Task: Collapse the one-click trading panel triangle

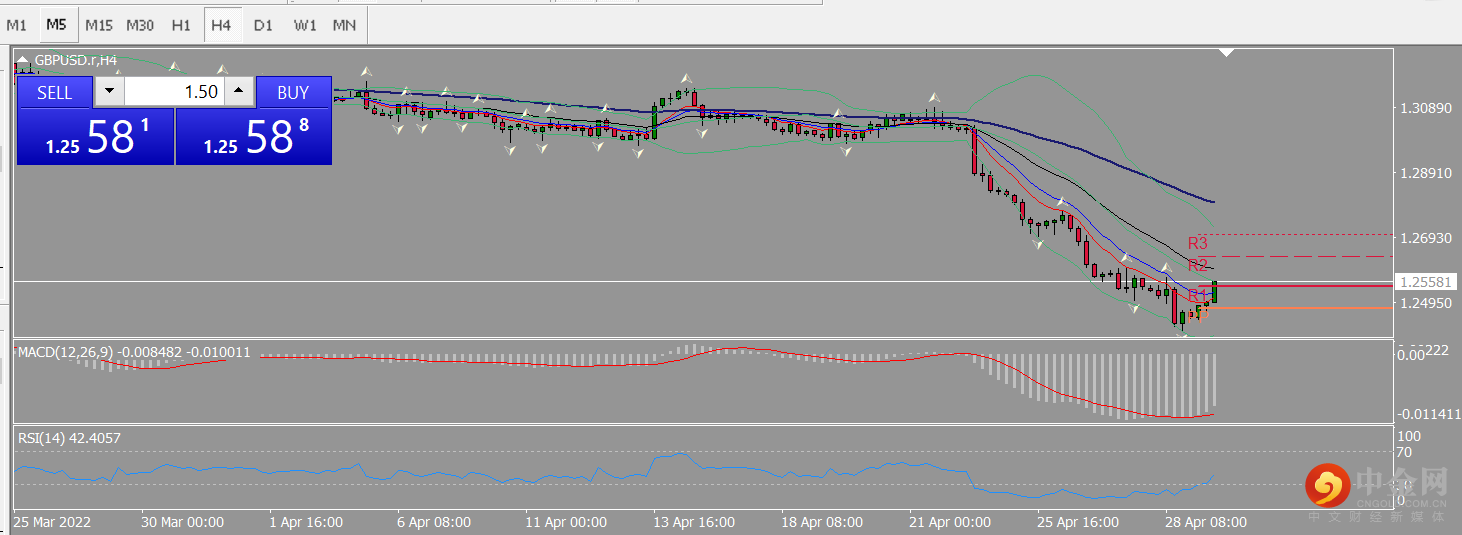Action: (24, 61)
